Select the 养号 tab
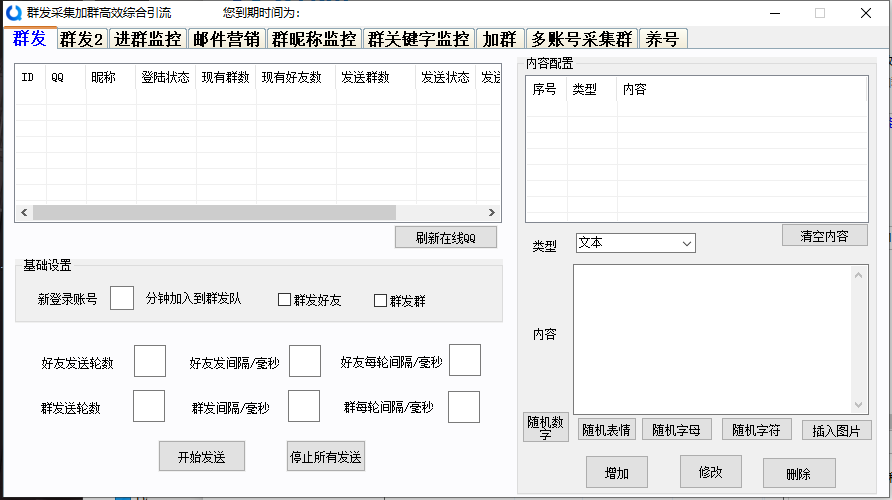 tap(662, 39)
